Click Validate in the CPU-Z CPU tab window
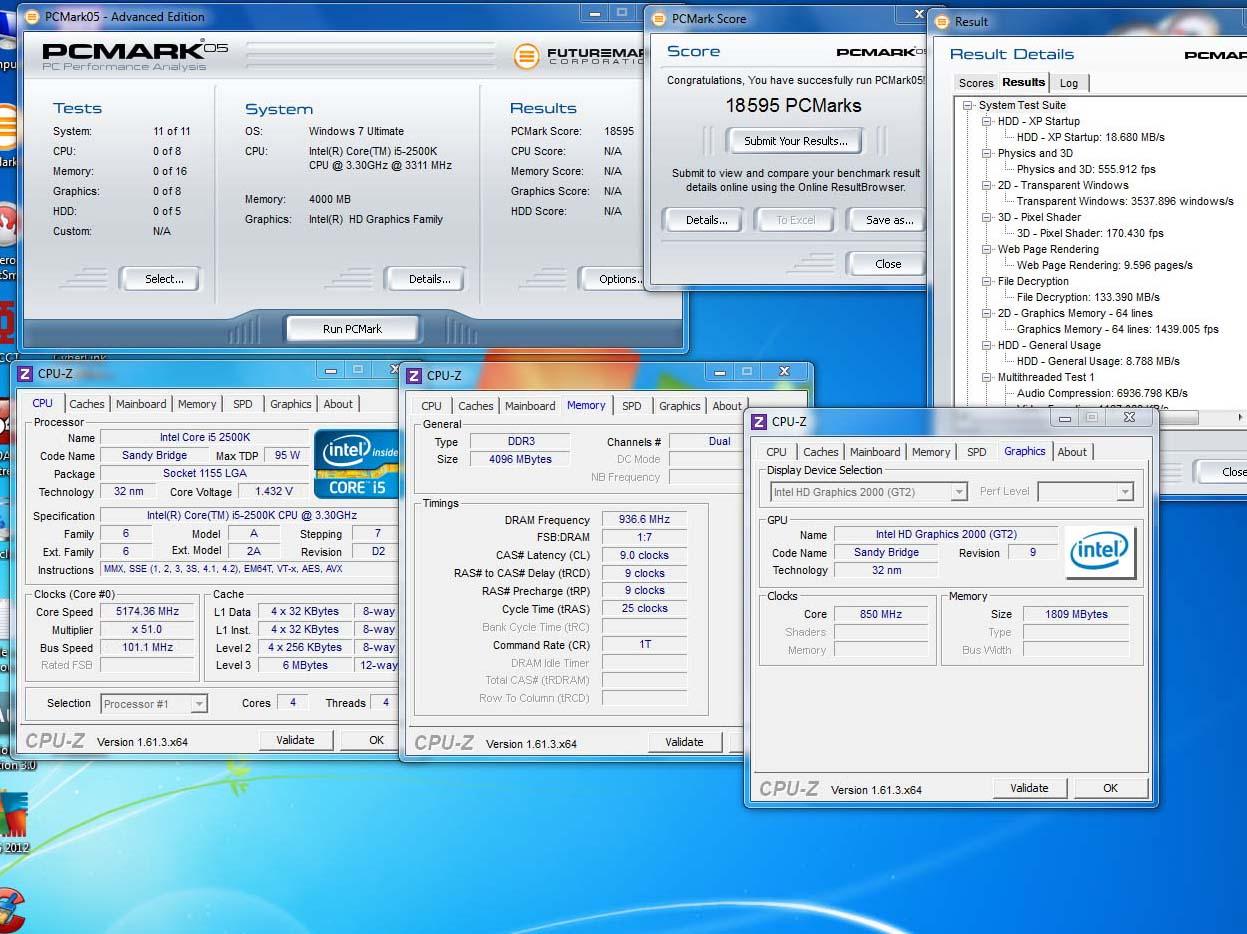The height and width of the screenshot is (934, 1247). point(295,740)
